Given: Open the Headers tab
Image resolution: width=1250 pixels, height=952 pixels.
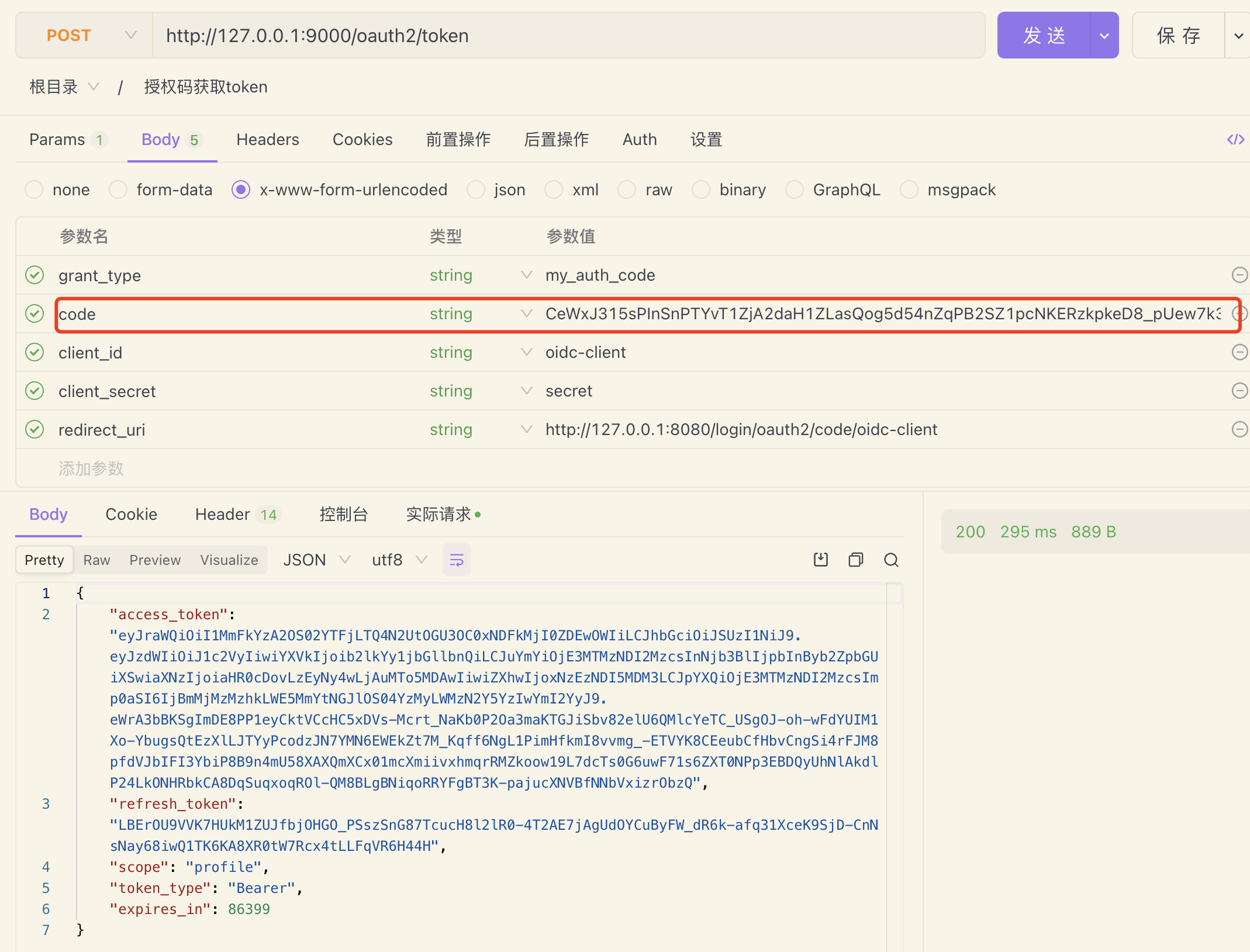Looking at the screenshot, I should tap(268, 139).
